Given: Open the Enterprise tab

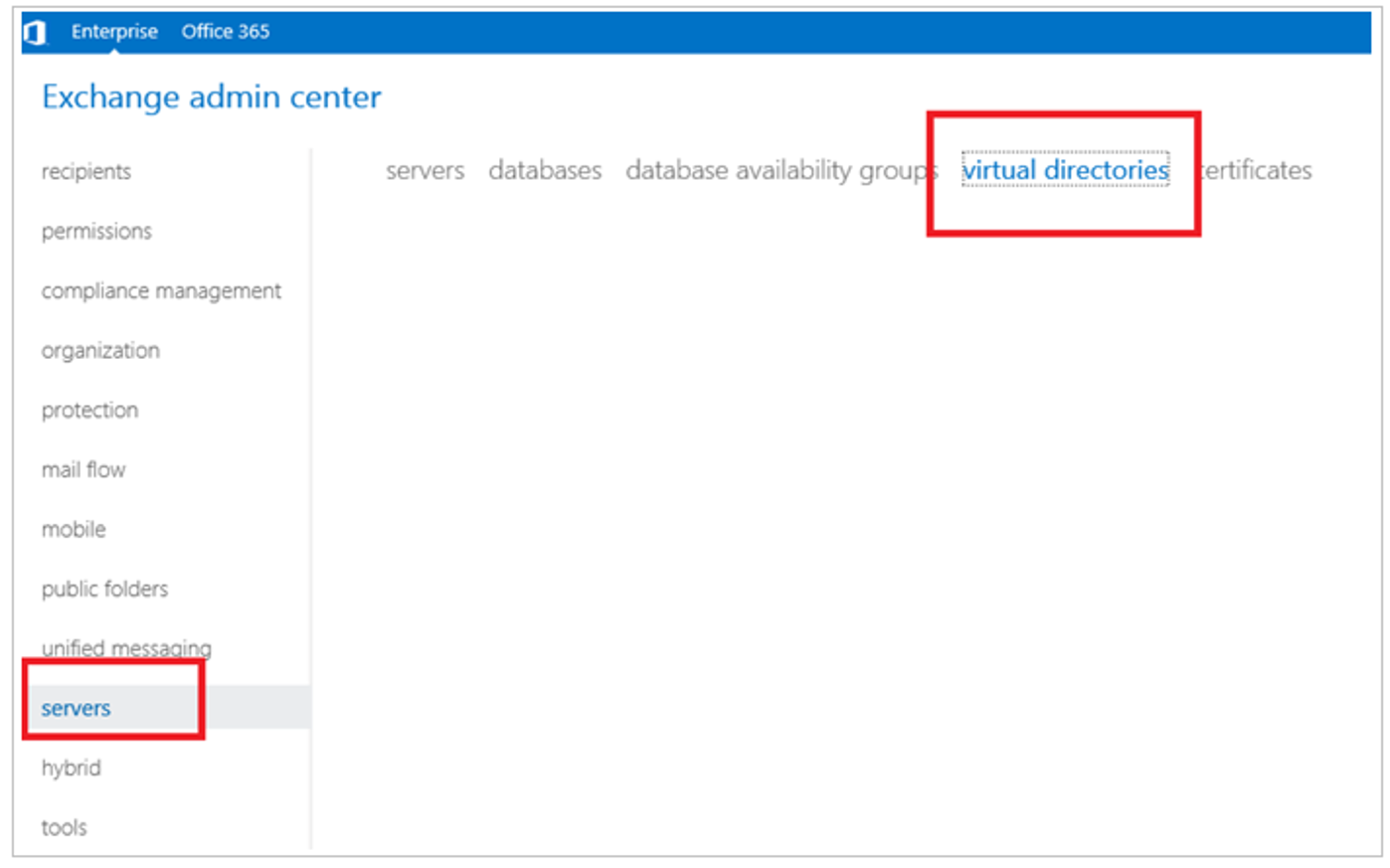Looking at the screenshot, I should coord(114,32).
